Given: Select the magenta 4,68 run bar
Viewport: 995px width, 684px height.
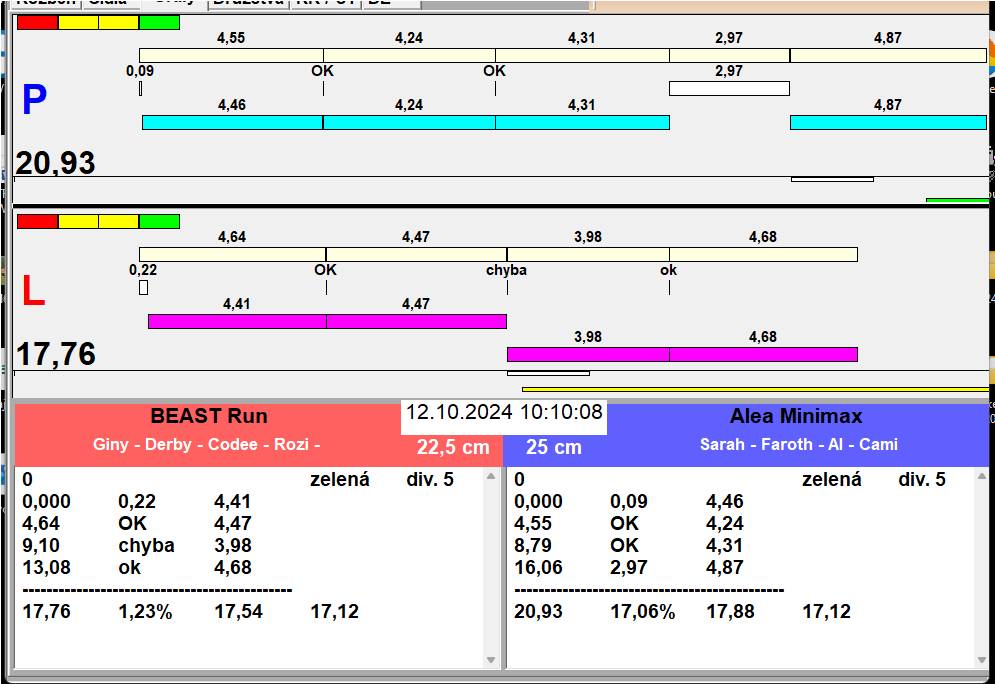Looking at the screenshot, I should [763, 354].
